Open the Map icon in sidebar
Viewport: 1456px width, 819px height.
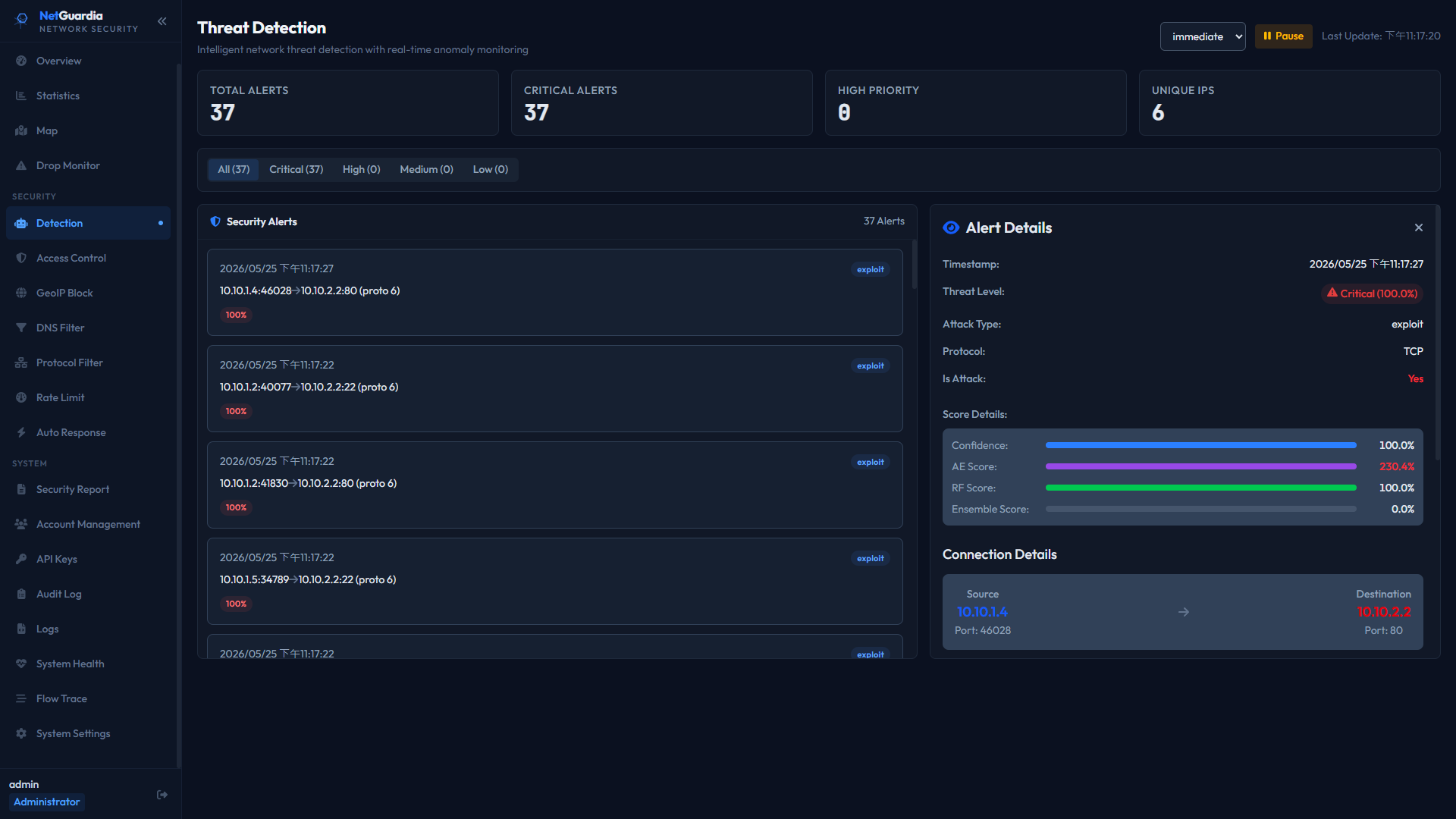pyautogui.click(x=21, y=130)
